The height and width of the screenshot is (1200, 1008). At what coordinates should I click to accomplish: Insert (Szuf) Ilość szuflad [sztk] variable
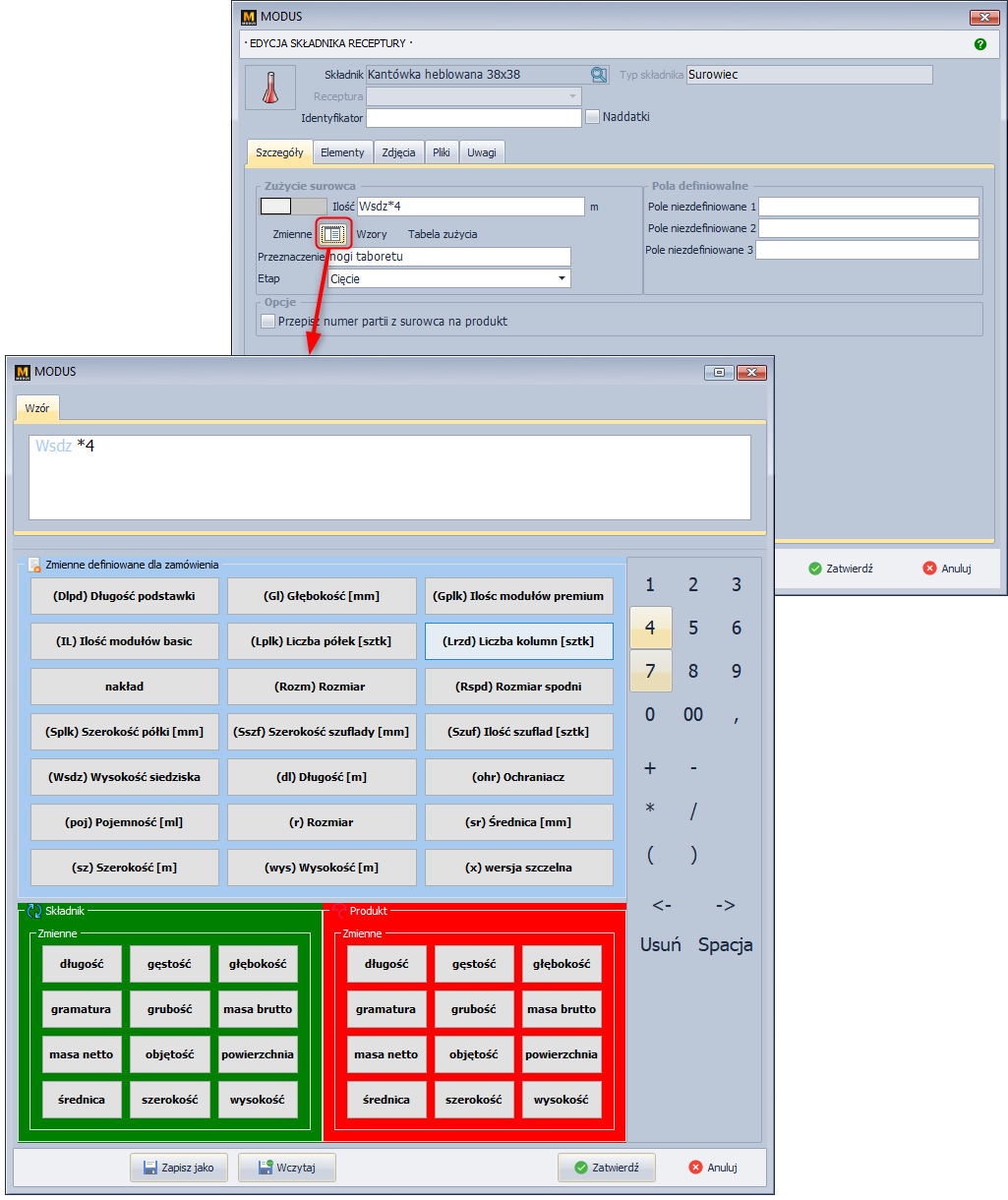(519, 732)
